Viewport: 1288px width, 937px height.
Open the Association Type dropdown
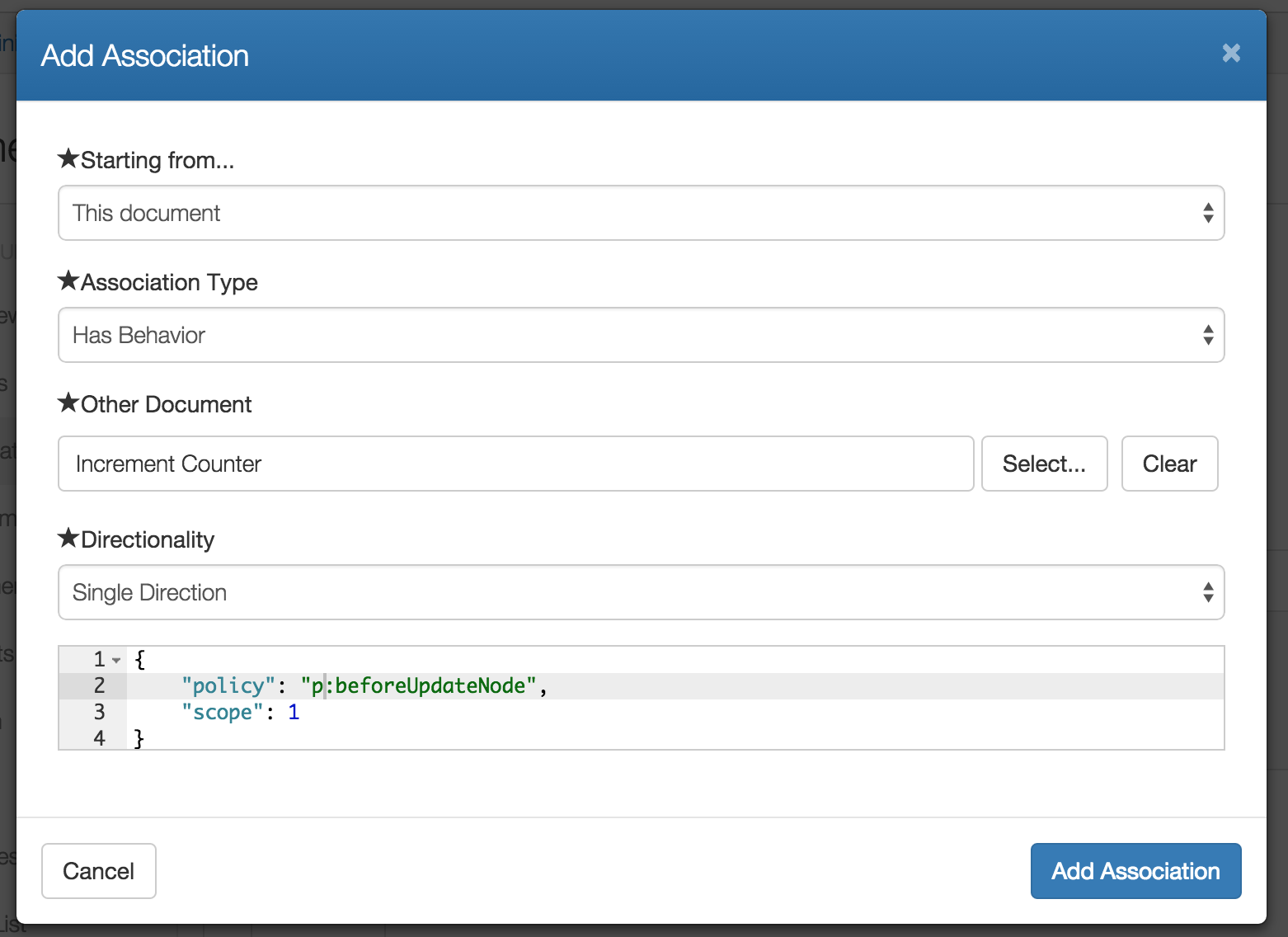pos(641,335)
